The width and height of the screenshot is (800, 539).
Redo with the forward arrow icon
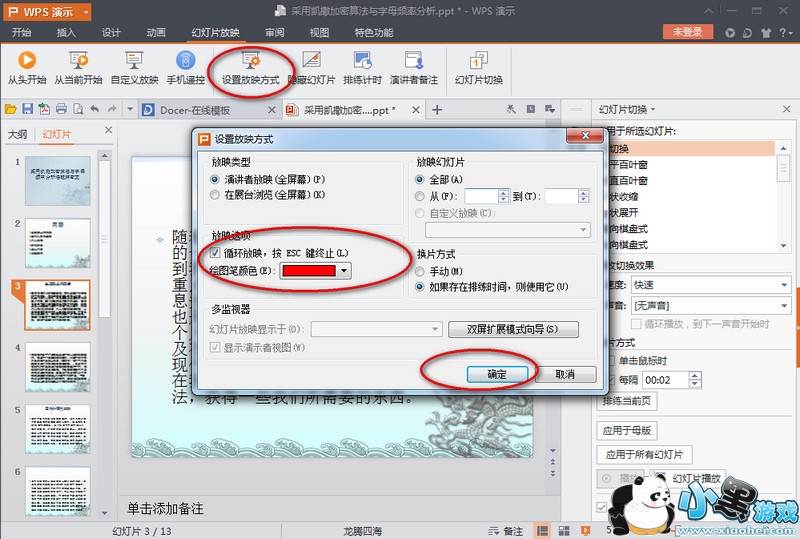point(112,109)
